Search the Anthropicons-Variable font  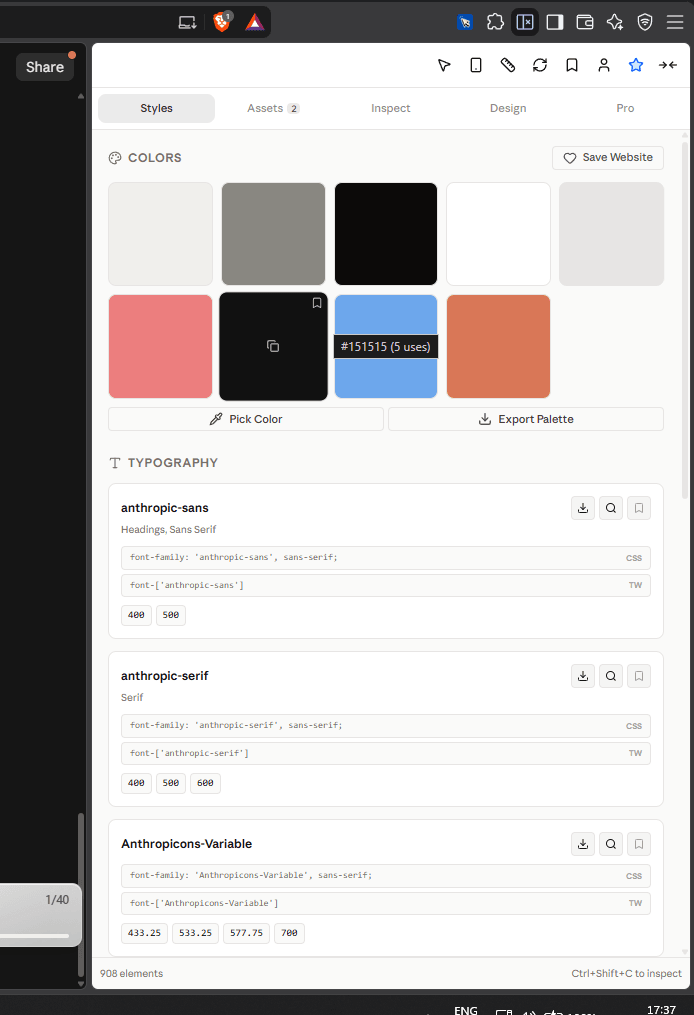(x=610, y=843)
